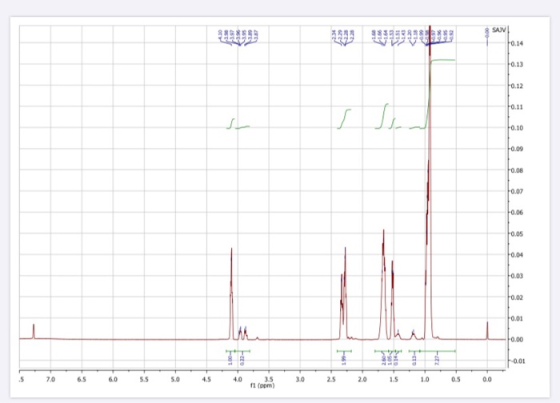
Task: Click the TMS reference peak at 0.0 ppm
Action: click(487, 330)
